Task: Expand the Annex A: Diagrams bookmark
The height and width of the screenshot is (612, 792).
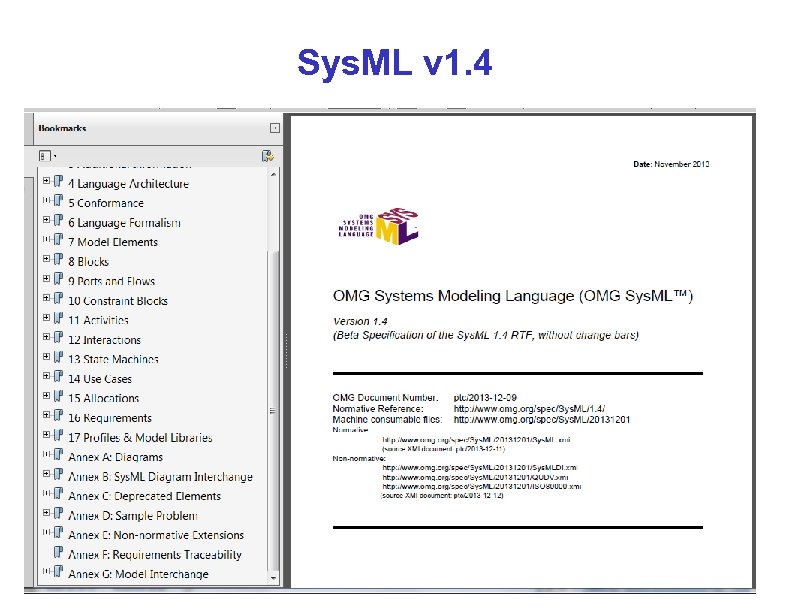Action: click(46, 454)
